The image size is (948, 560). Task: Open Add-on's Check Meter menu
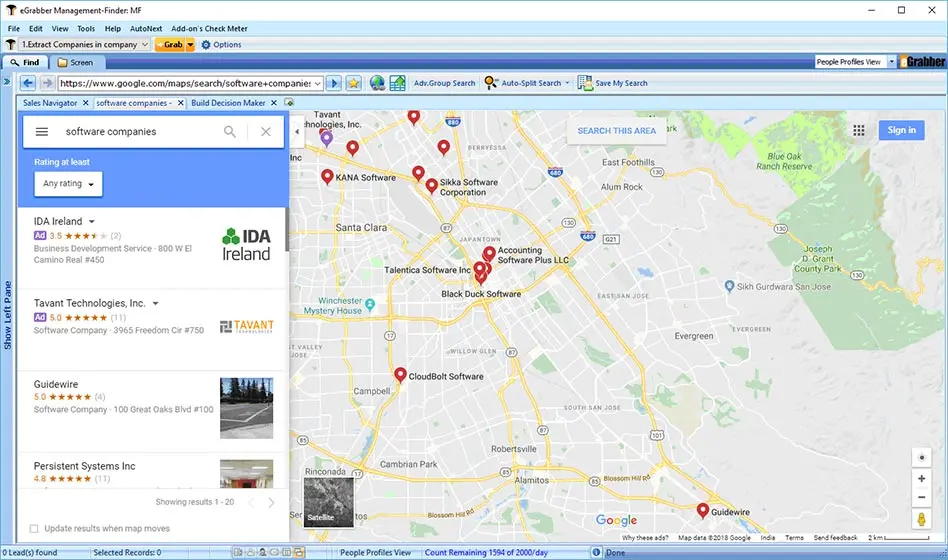click(209, 28)
